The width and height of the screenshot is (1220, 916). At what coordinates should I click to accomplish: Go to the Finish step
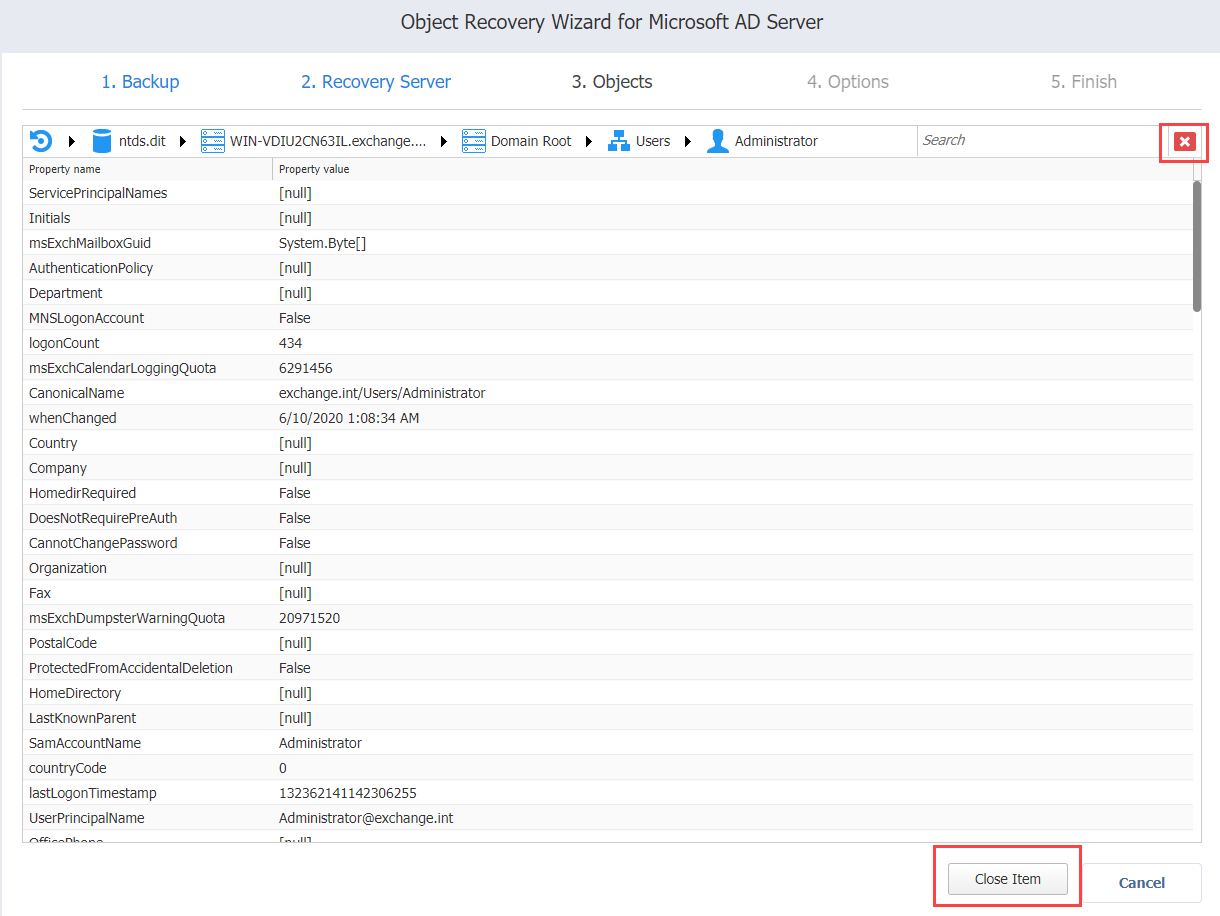(x=1084, y=81)
